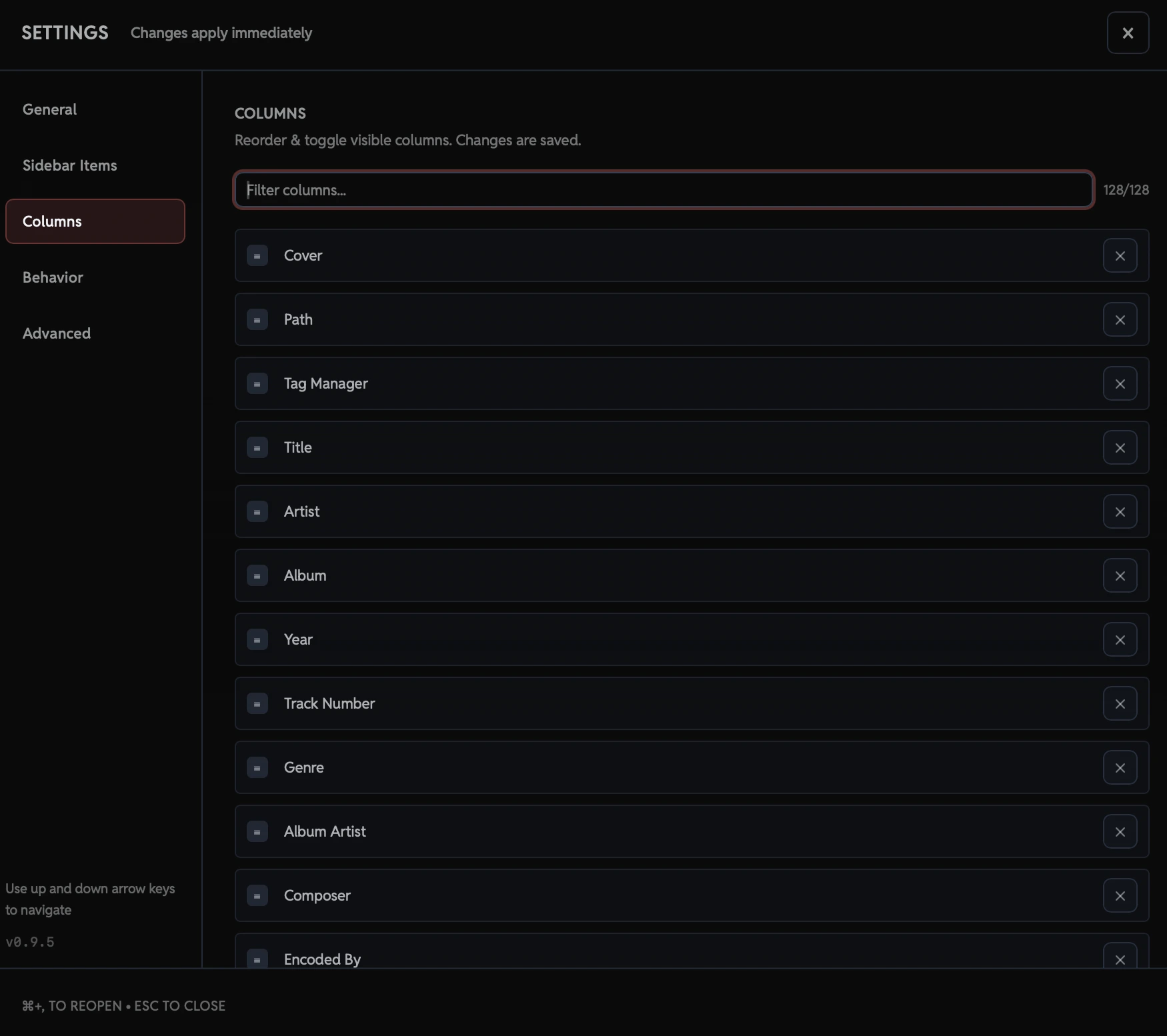Click the drag handle icon beside Genre

(x=257, y=767)
